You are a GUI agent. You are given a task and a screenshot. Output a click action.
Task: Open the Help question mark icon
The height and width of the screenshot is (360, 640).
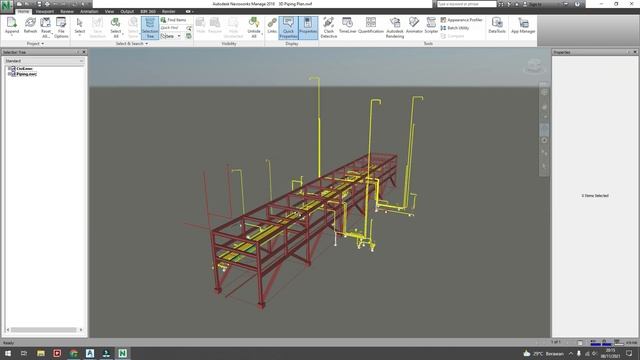[x=577, y=4]
